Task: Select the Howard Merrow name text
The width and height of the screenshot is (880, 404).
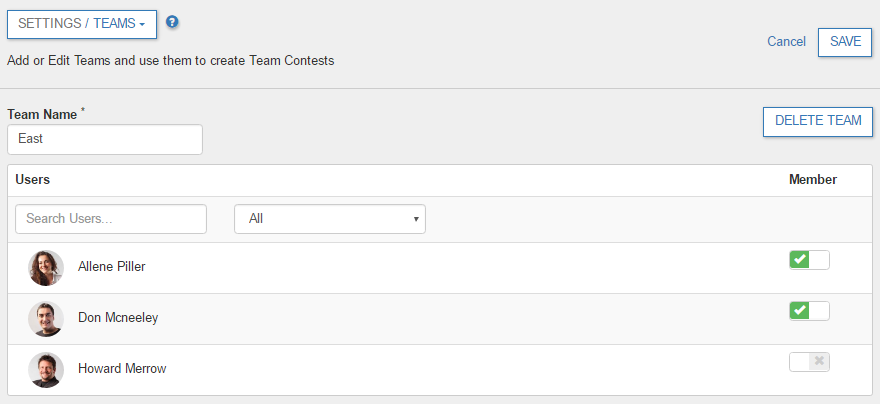Action: 122,369
